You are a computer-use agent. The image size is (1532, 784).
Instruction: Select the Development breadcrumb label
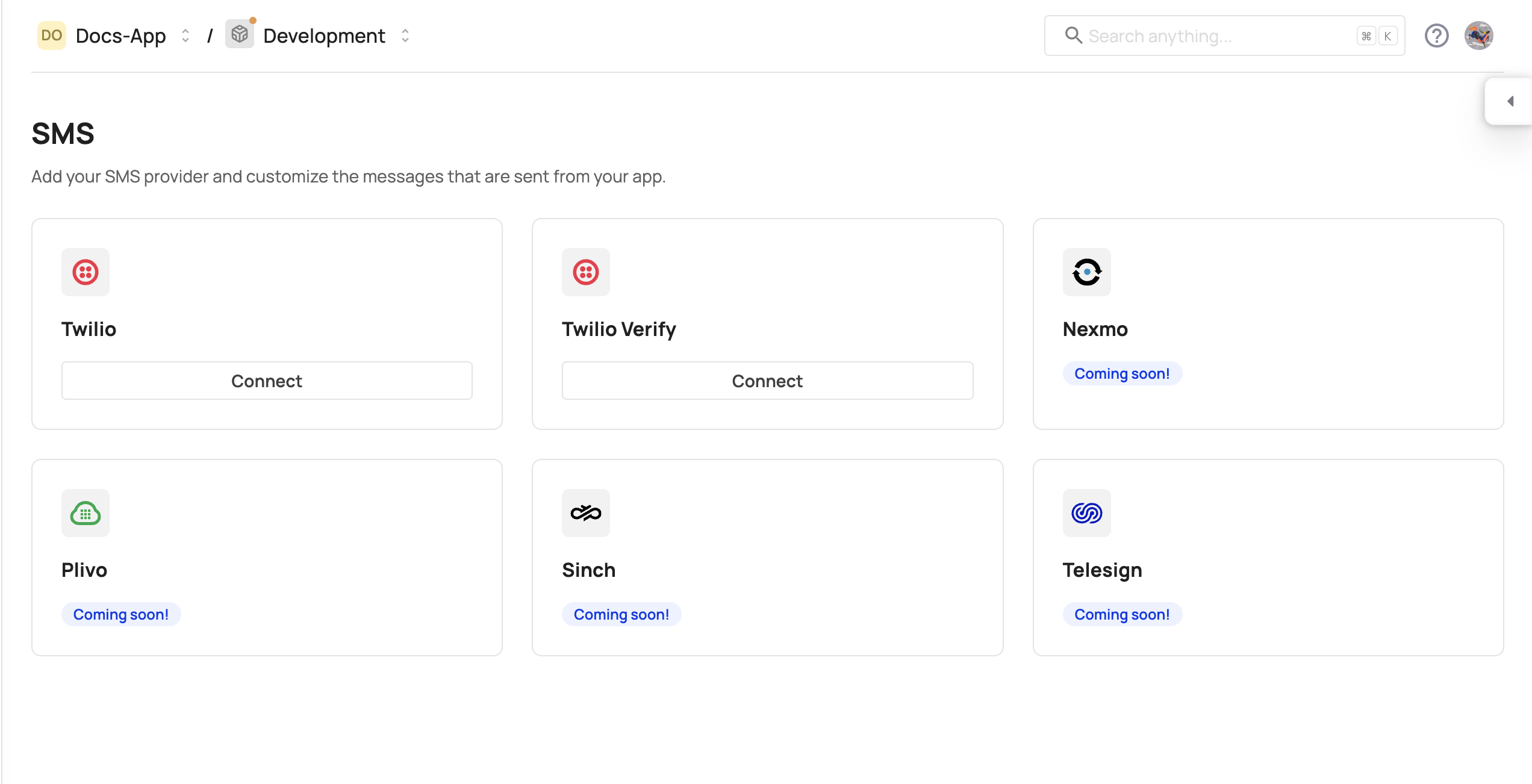coord(324,36)
